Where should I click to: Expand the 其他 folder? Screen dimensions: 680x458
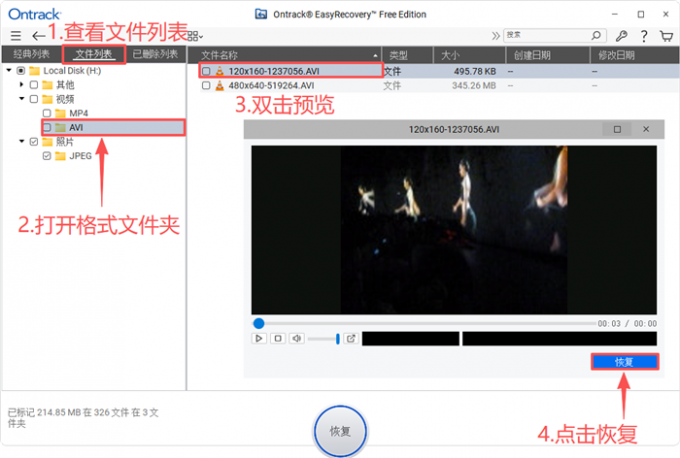tap(21, 84)
